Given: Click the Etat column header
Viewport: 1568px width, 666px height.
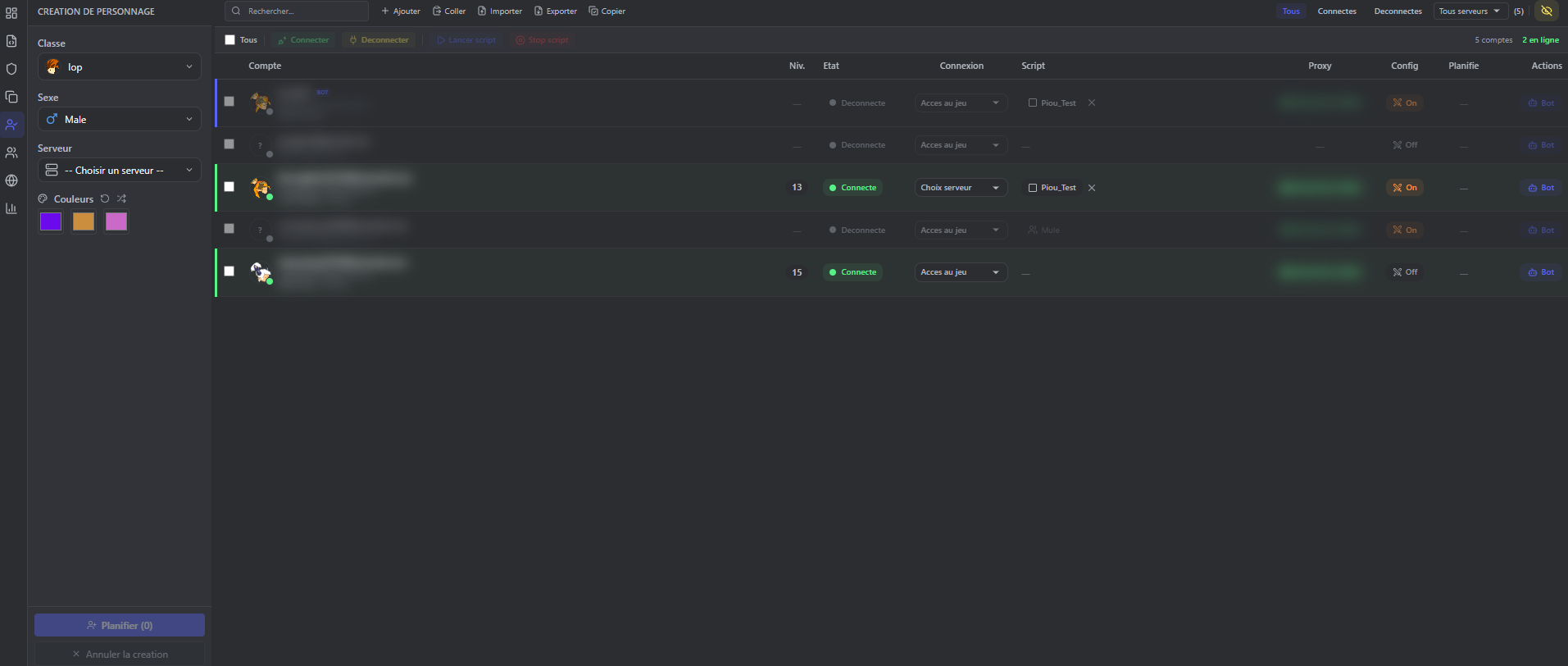Looking at the screenshot, I should [x=831, y=66].
